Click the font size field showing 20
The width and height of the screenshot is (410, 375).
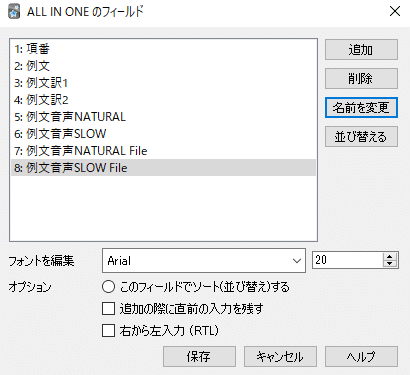click(x=347, y=260)
